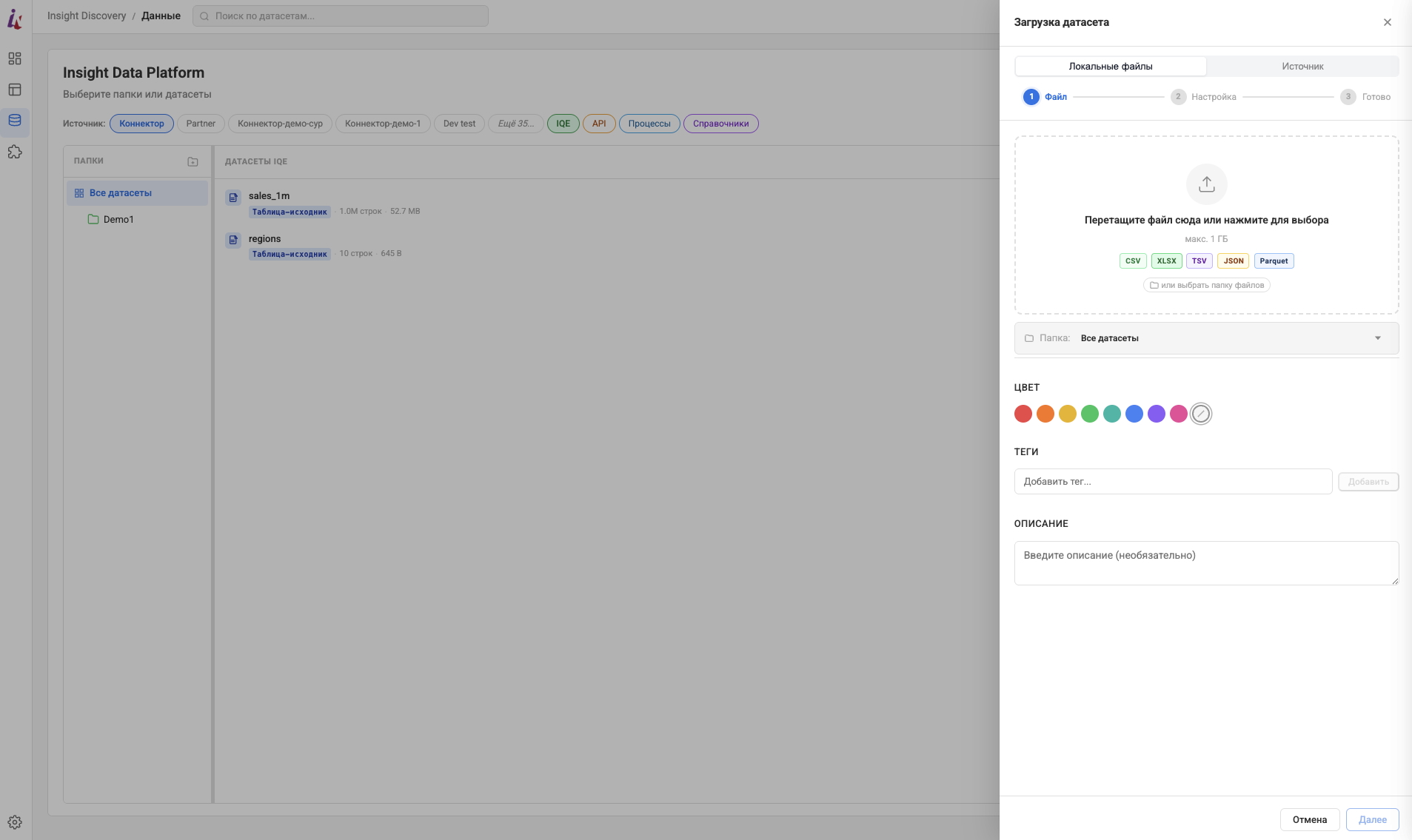The height and width of the screenshot is (840, 1412).
Task: Click the description textarea
Action: [1206, 563]
